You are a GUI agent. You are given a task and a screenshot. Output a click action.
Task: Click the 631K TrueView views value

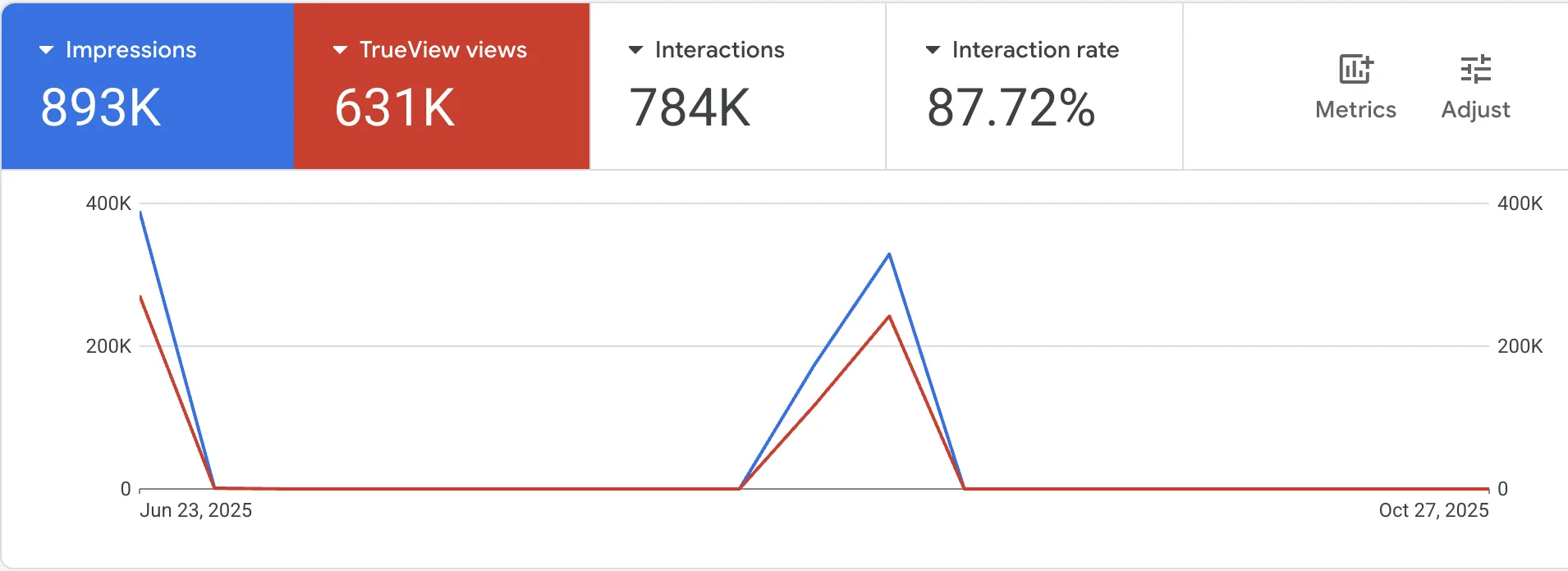coord(394,107)
